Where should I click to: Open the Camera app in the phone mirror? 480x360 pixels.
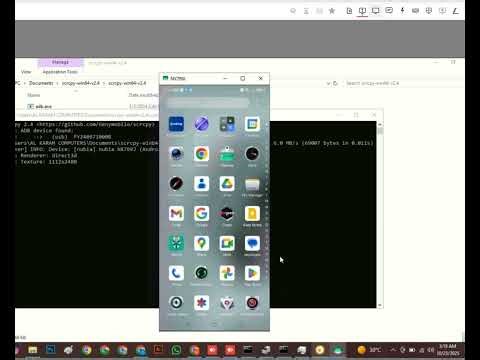click(176, 154)
